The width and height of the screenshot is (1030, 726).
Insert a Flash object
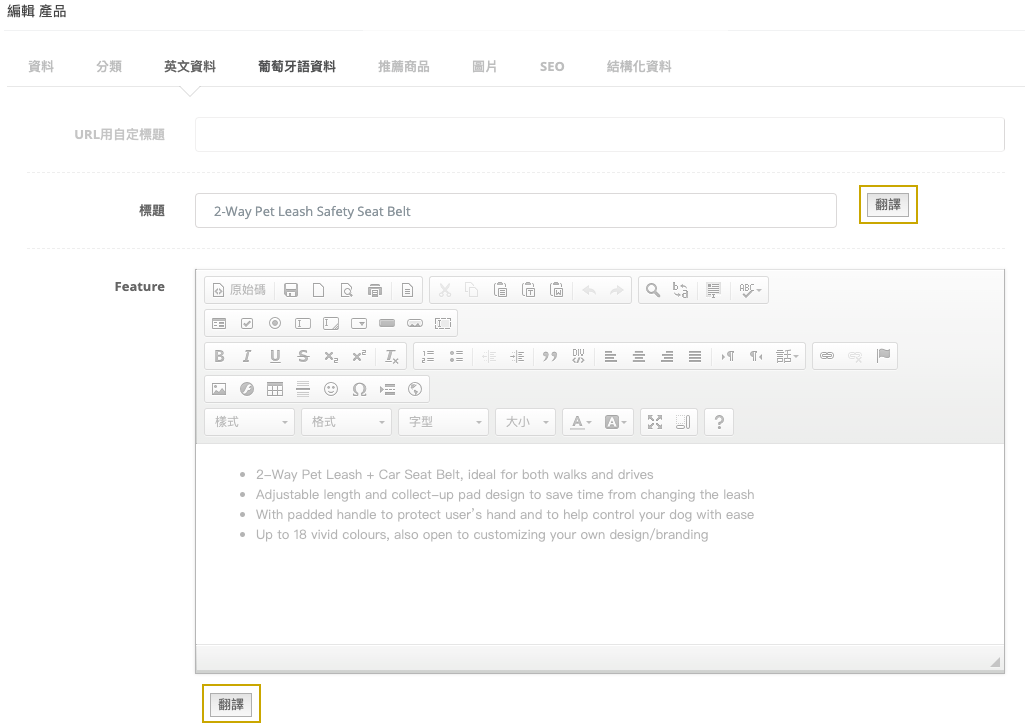pos(247,389)
